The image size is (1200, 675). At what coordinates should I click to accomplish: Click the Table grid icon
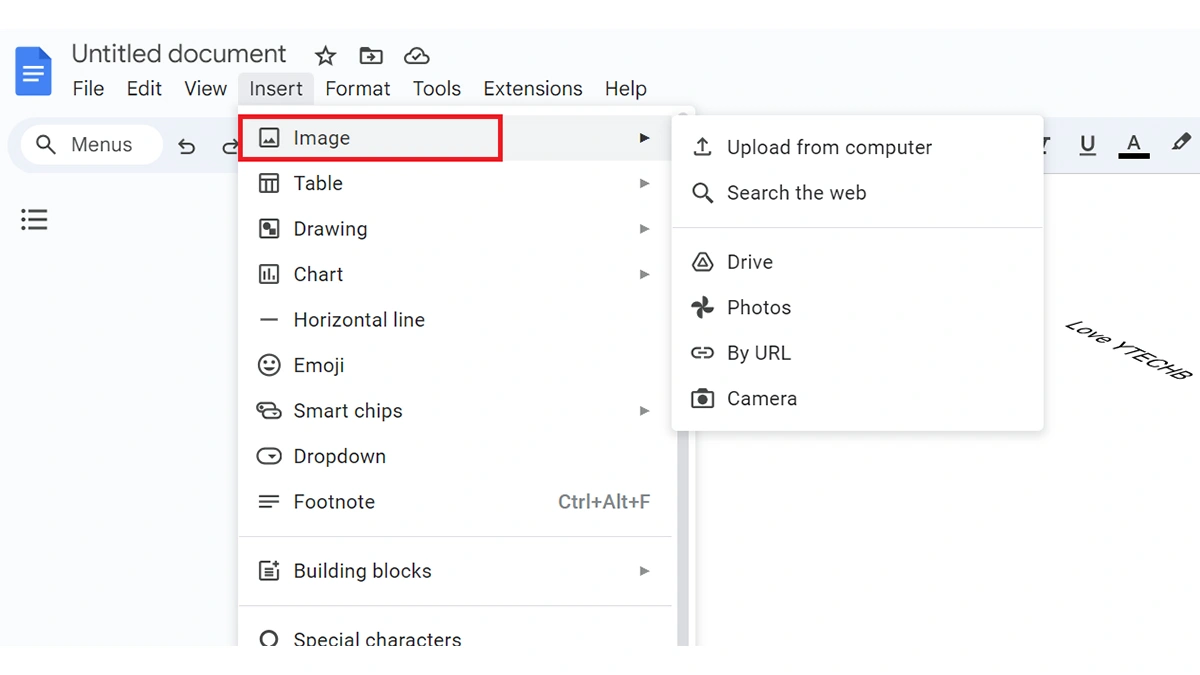269,183
